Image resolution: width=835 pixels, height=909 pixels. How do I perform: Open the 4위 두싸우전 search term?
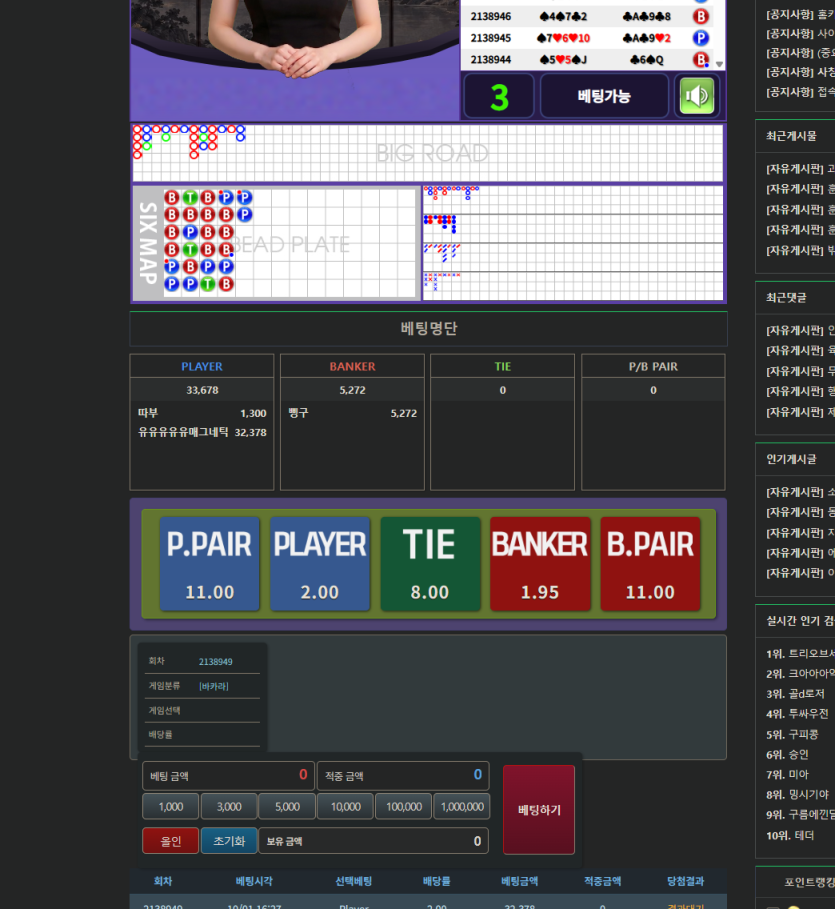(x=797, y=714)
